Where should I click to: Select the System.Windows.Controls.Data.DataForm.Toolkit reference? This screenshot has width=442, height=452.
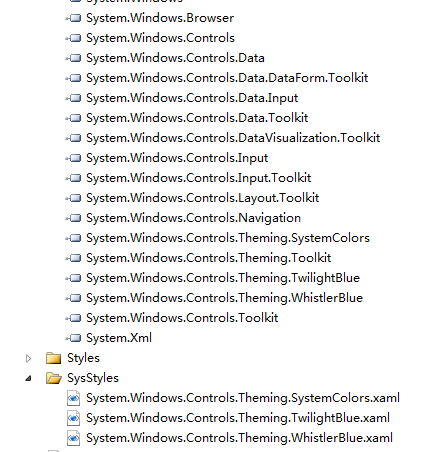(x=227, y=78)
